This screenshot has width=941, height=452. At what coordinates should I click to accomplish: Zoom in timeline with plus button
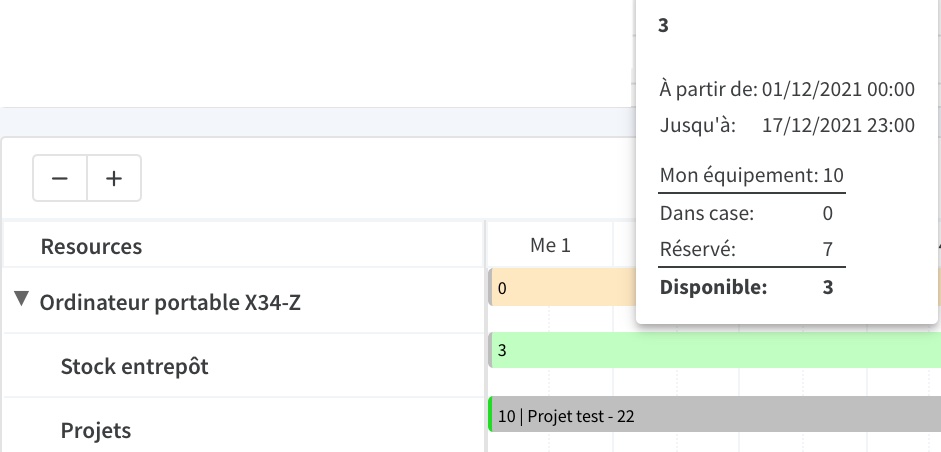tap(114, 178)
